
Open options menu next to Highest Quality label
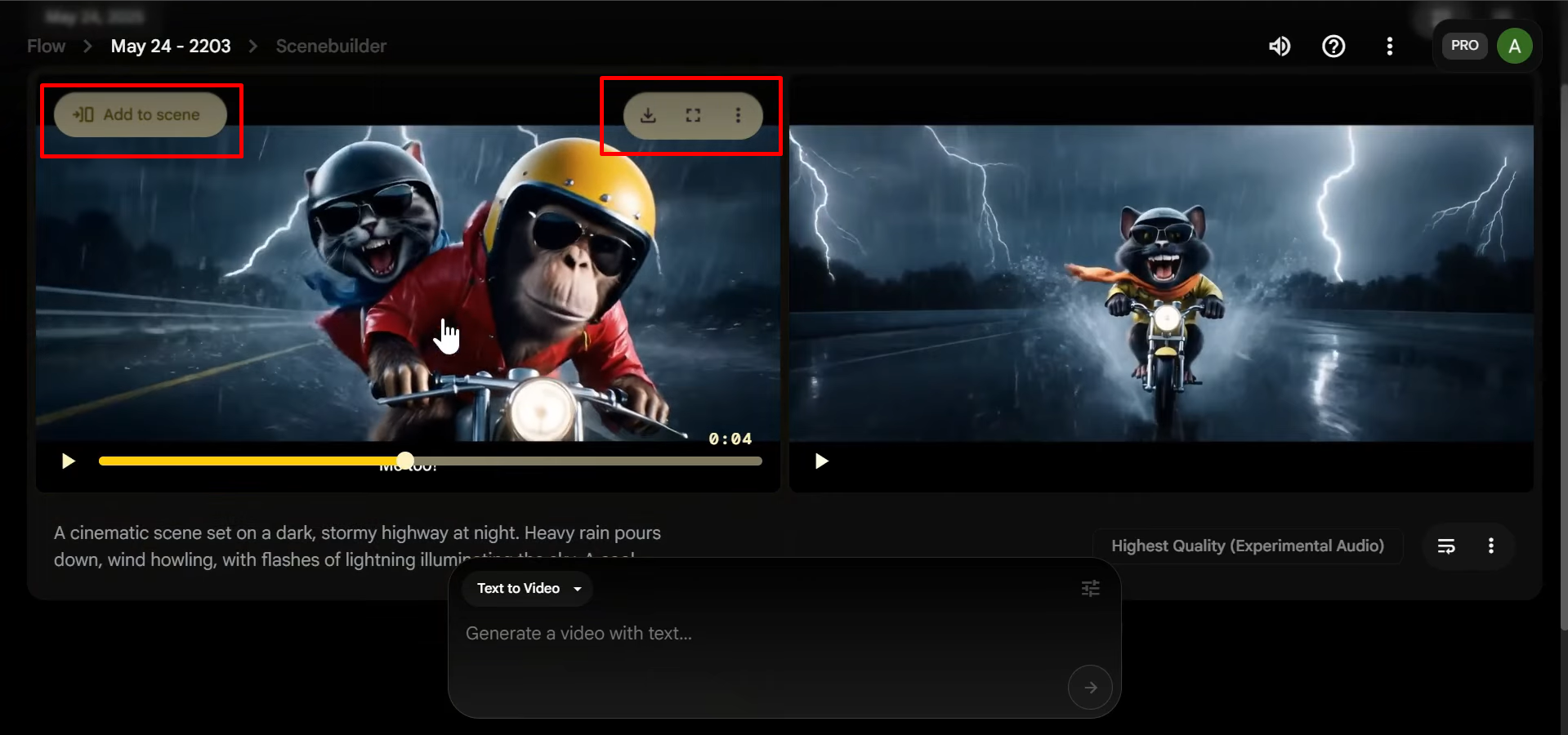point(1490,546)
